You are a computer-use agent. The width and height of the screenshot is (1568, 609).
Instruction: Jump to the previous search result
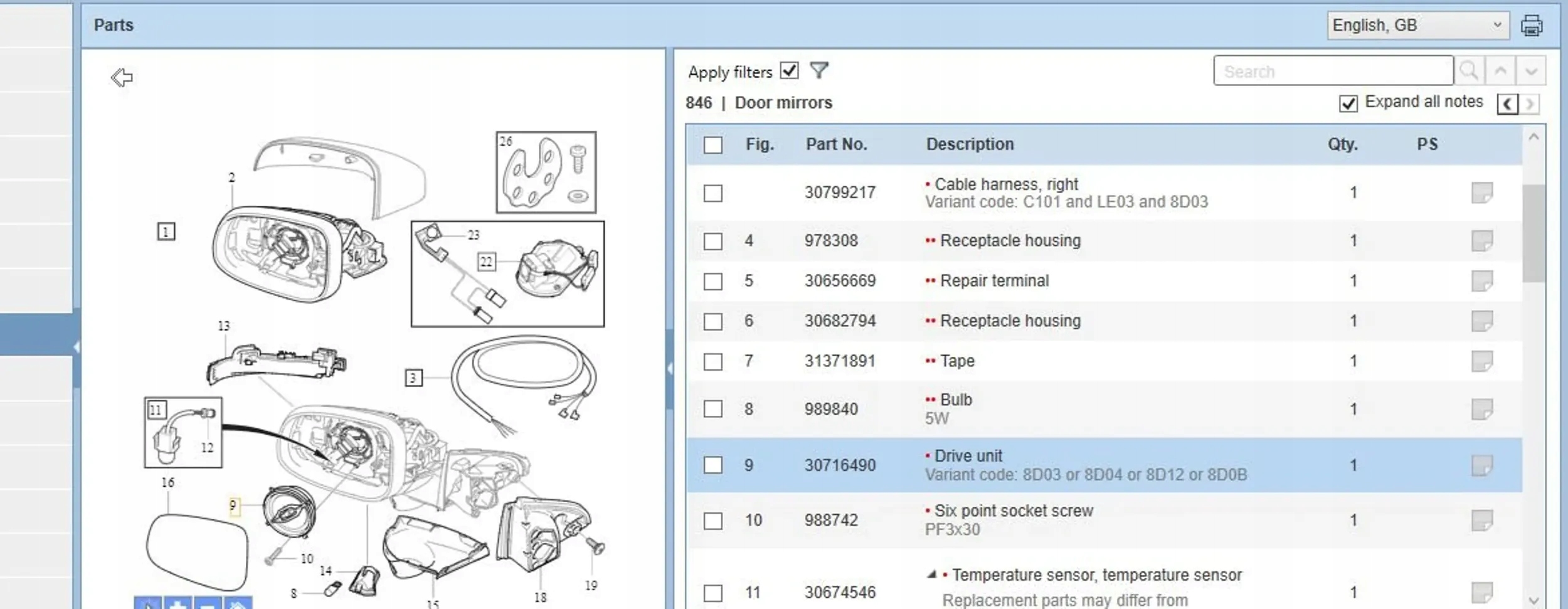1500,71
